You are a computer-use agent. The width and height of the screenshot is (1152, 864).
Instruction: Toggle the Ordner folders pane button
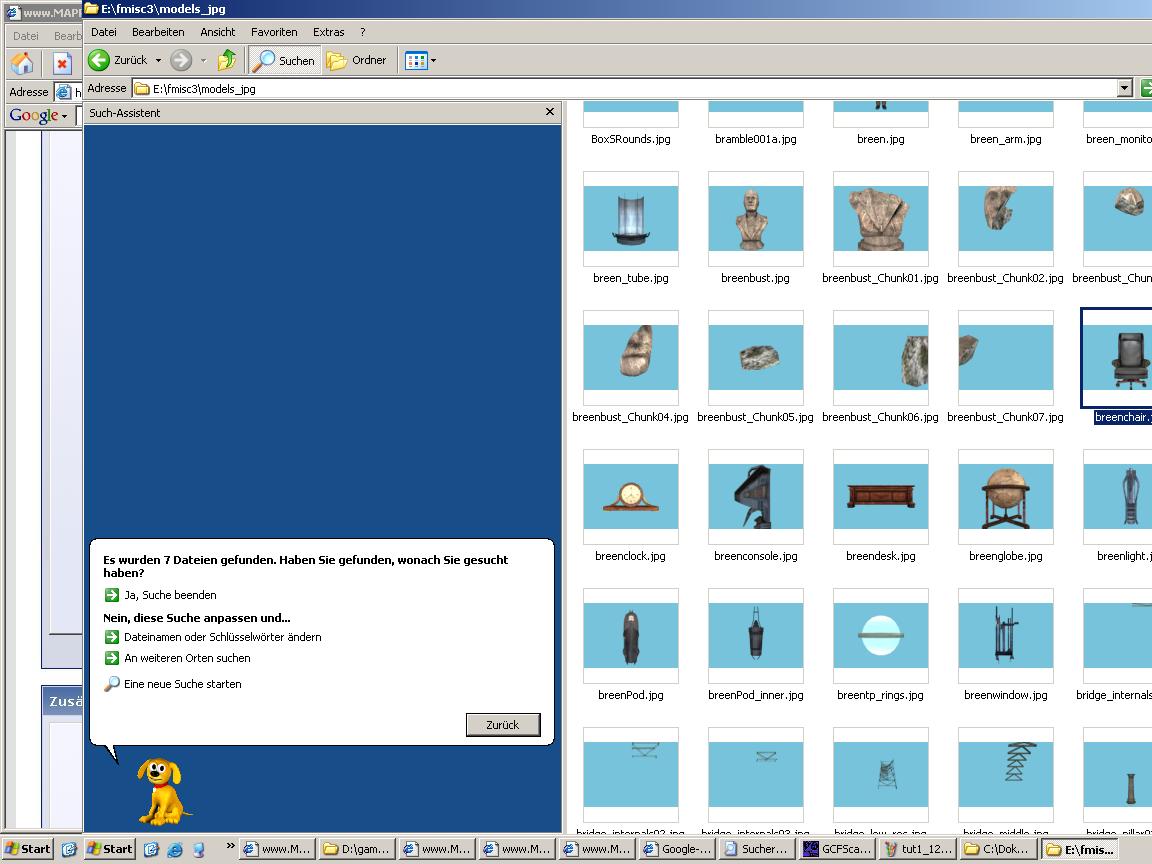[357, 60]
